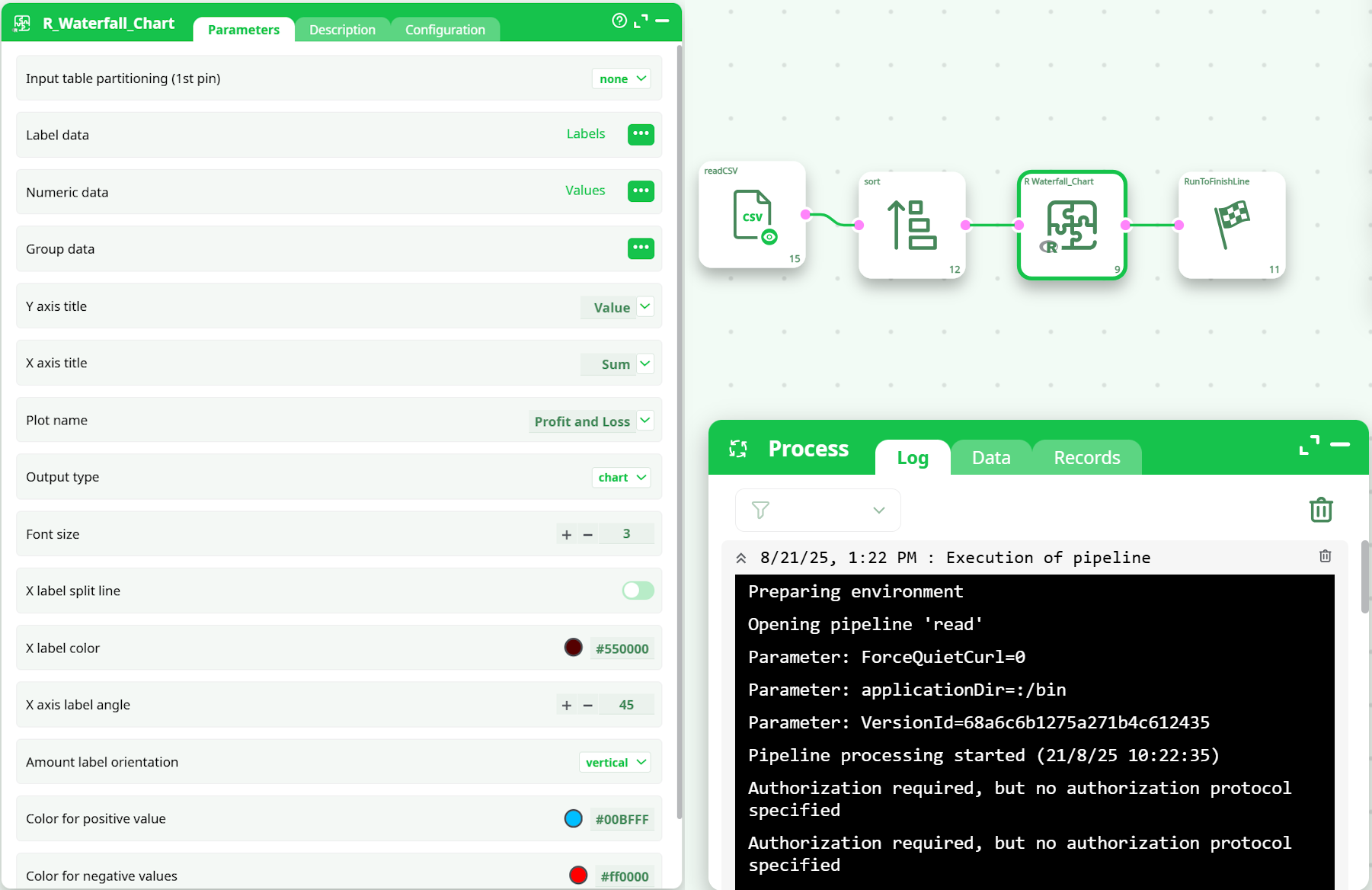Delete the pipeline execution log entry

pos(1325,556)
